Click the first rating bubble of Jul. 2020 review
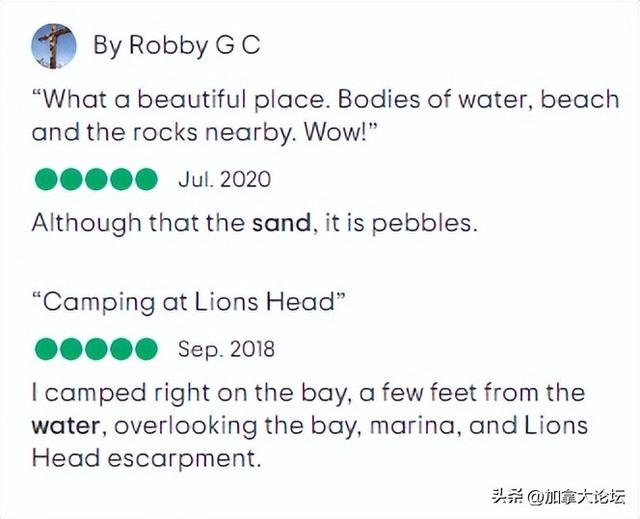Viewport: 640px width, 519px height. pos(47,179)
